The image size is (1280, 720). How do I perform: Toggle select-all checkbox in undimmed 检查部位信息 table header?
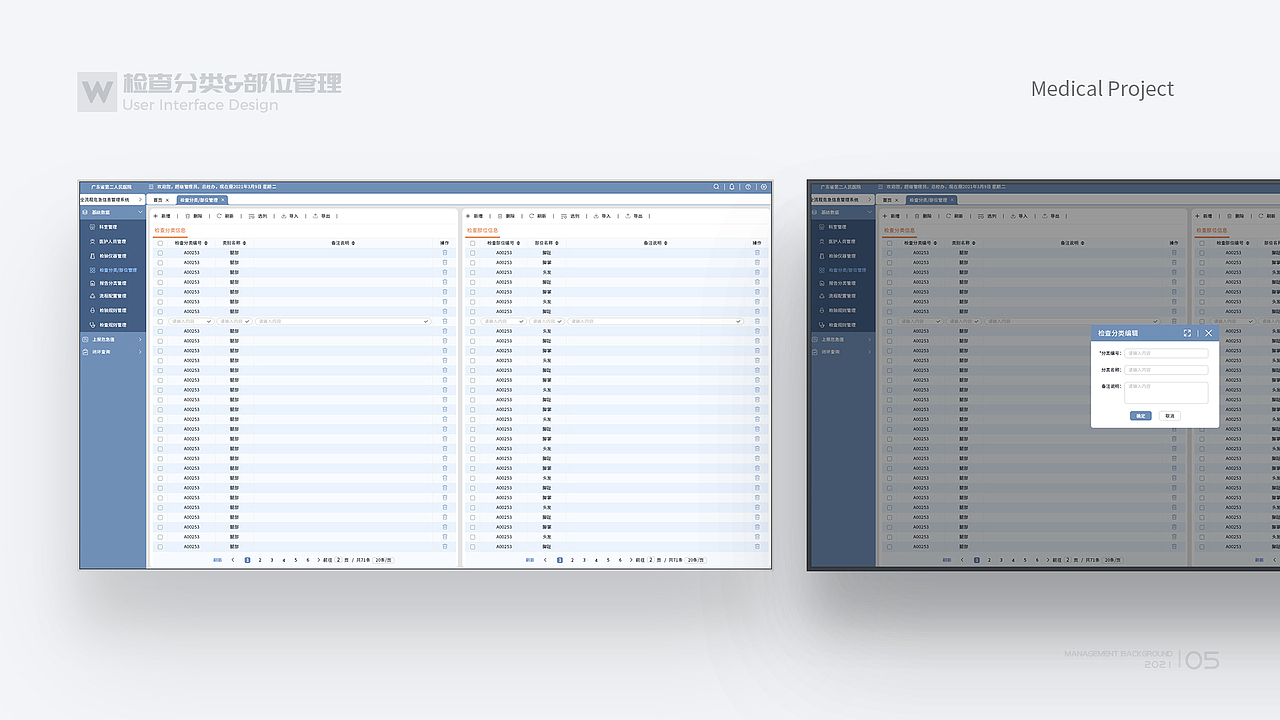click(x=472, y=243)
